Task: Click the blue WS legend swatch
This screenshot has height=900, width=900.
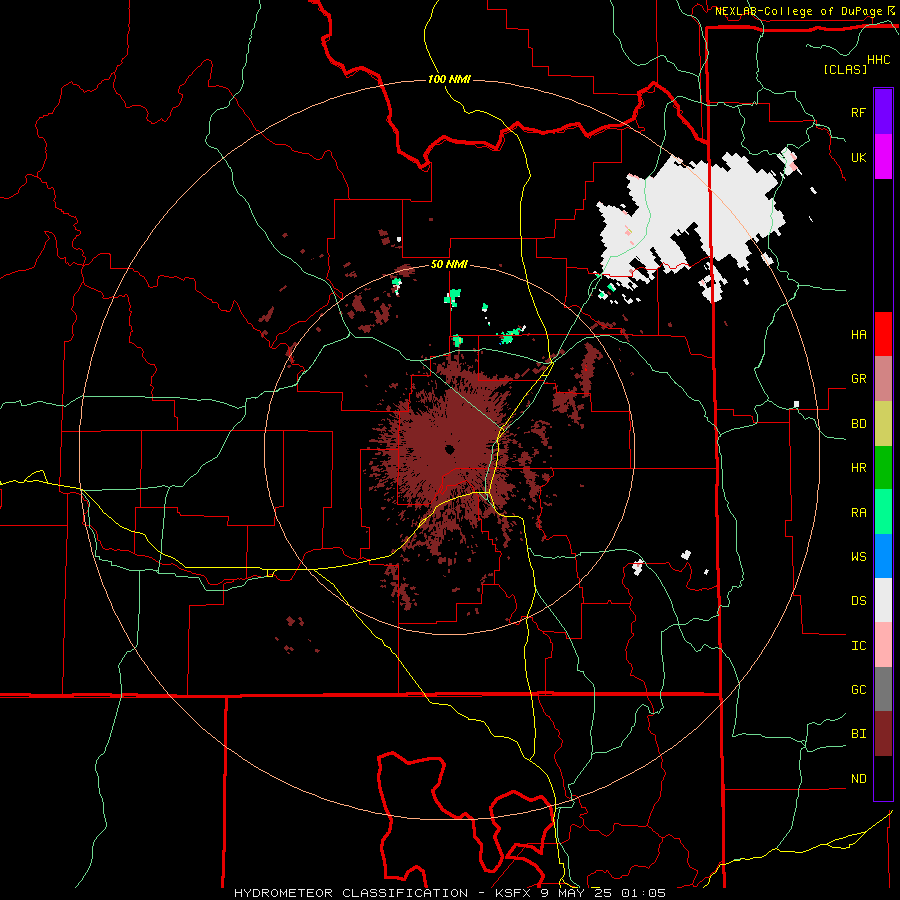Action: (883, 556)
